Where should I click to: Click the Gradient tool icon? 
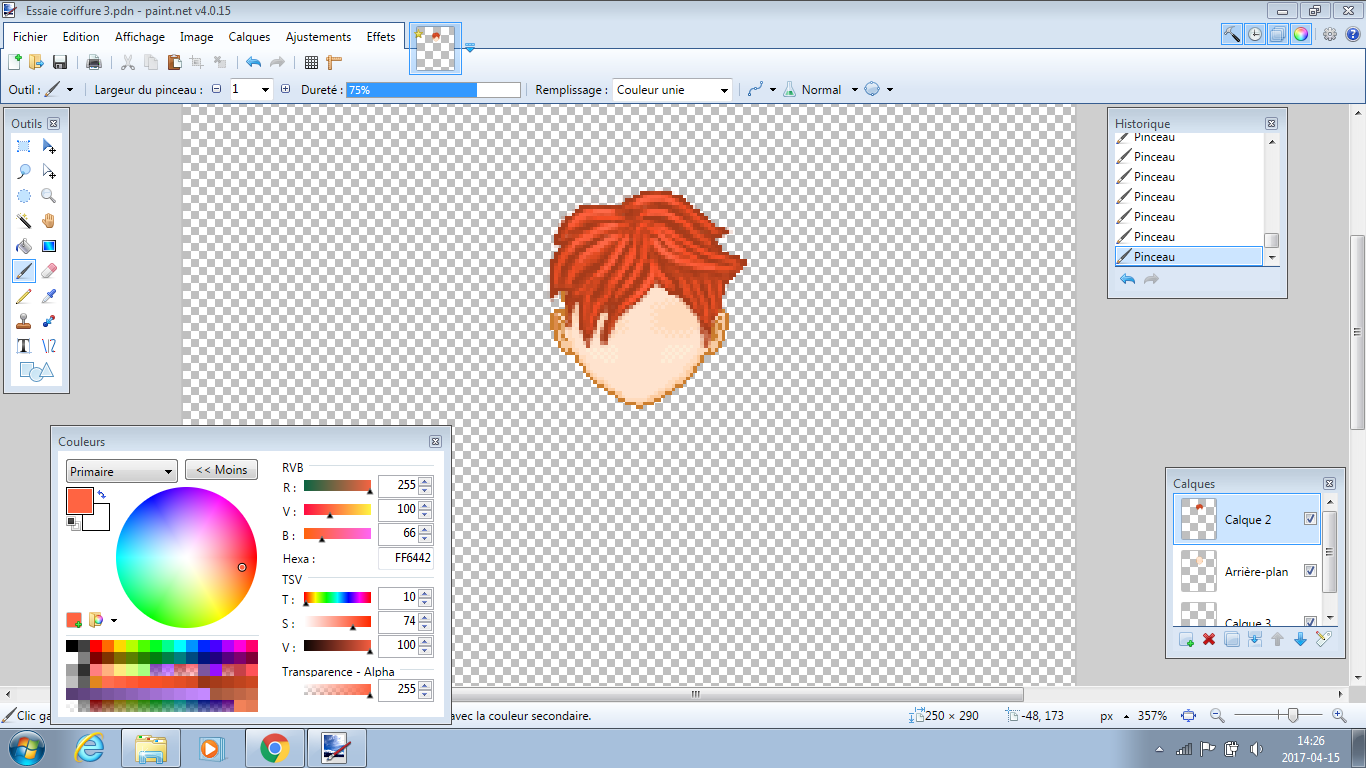tap(49, 246)
